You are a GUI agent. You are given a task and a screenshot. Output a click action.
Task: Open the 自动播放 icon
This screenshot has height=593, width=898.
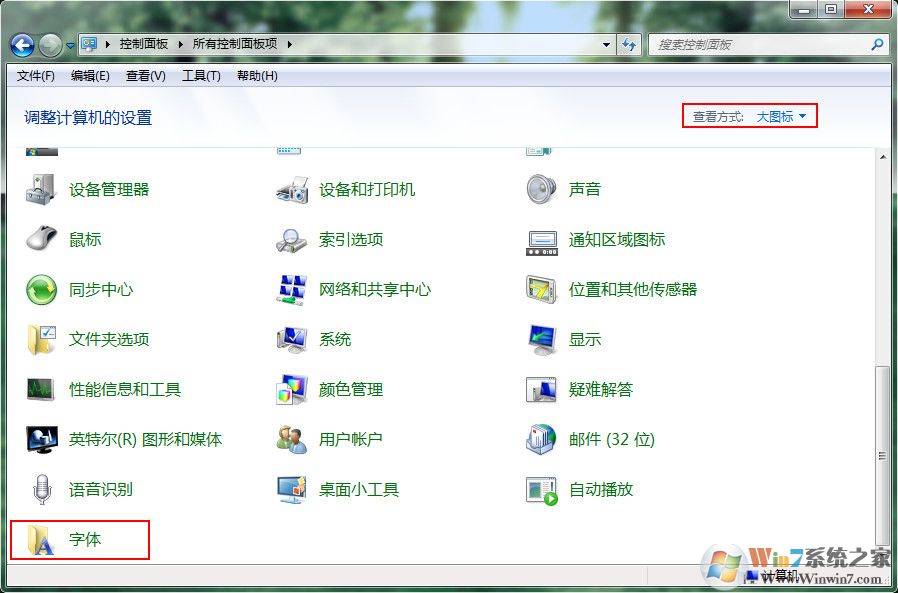541,490
